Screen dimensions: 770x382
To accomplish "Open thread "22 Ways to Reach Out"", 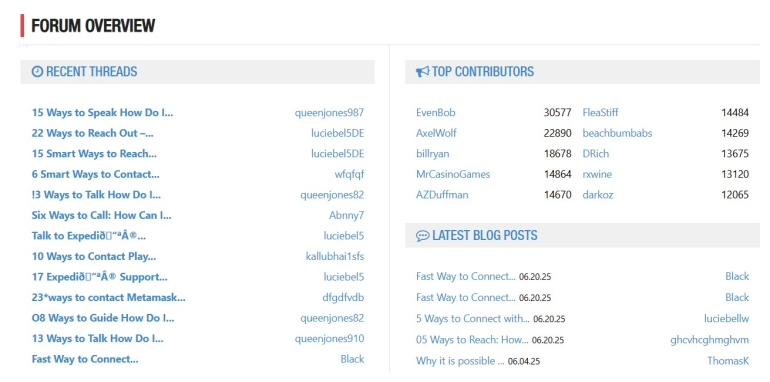I will tap(92, 133).
